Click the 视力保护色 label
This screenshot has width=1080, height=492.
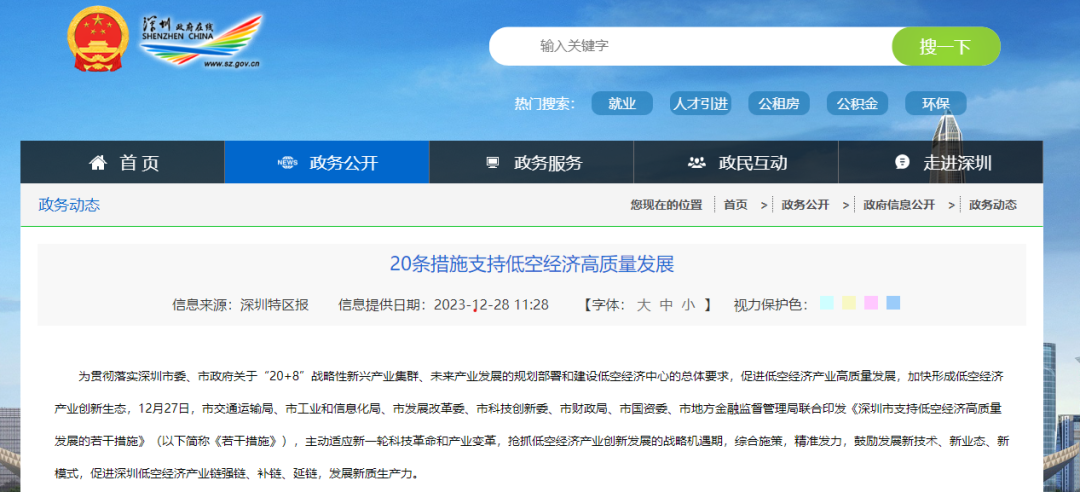(x=771, y=305)
